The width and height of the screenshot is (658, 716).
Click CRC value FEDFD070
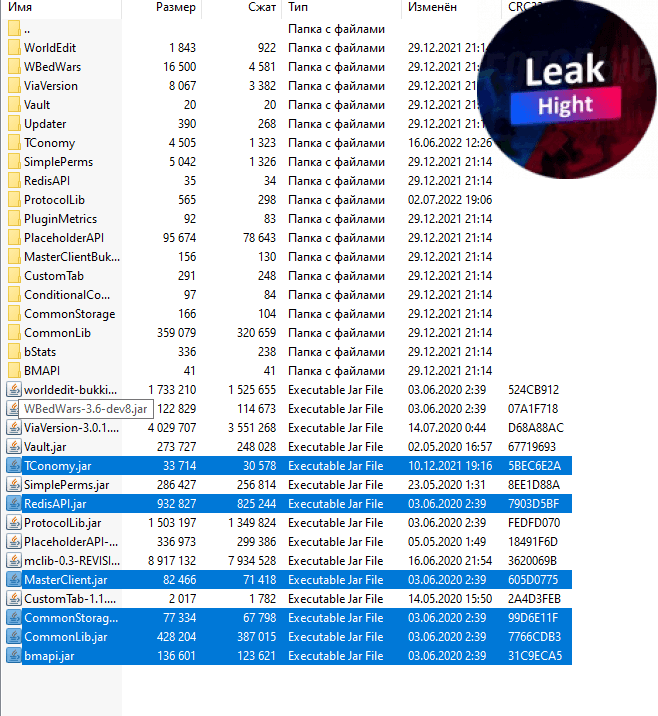[x=534, y=523]
